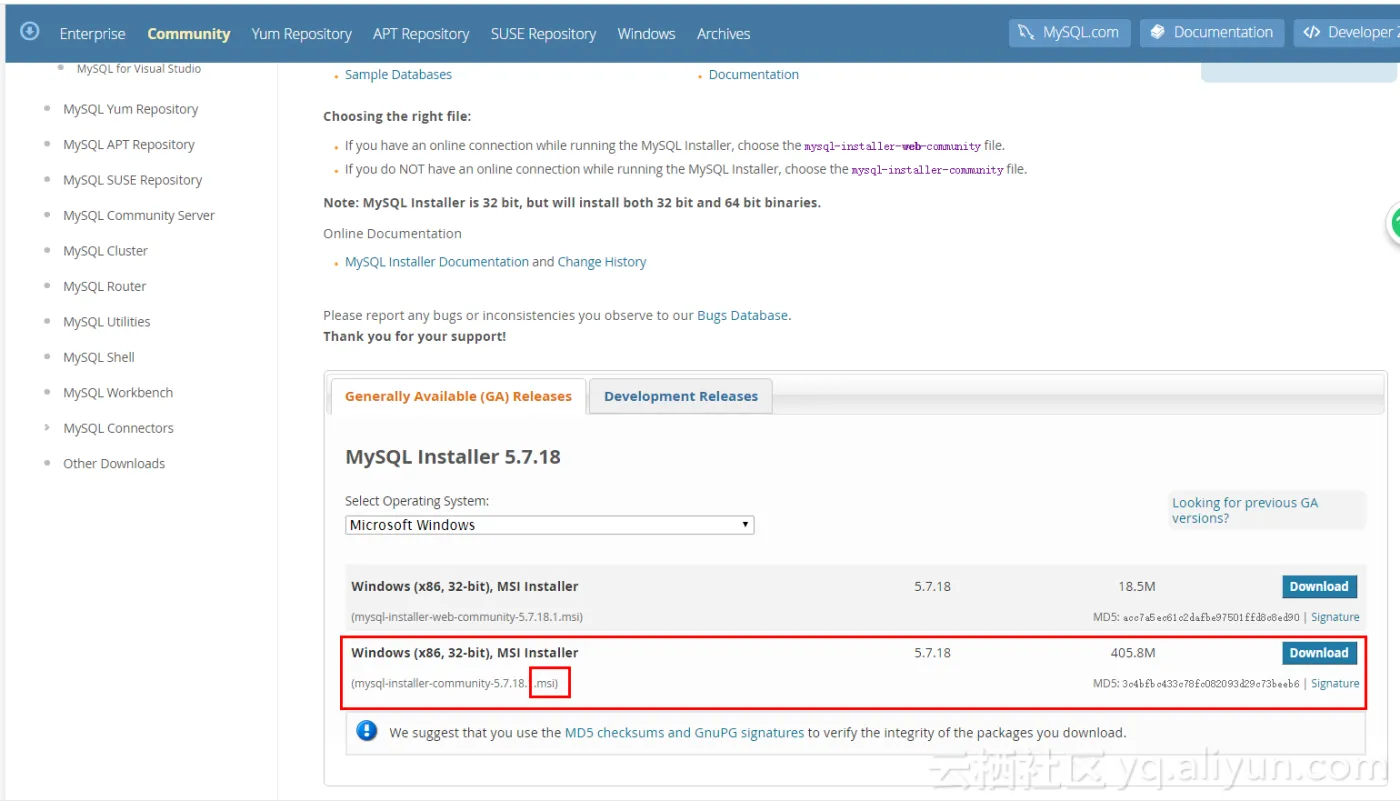Download the 18.5M web-community installer

point(1319,587)
